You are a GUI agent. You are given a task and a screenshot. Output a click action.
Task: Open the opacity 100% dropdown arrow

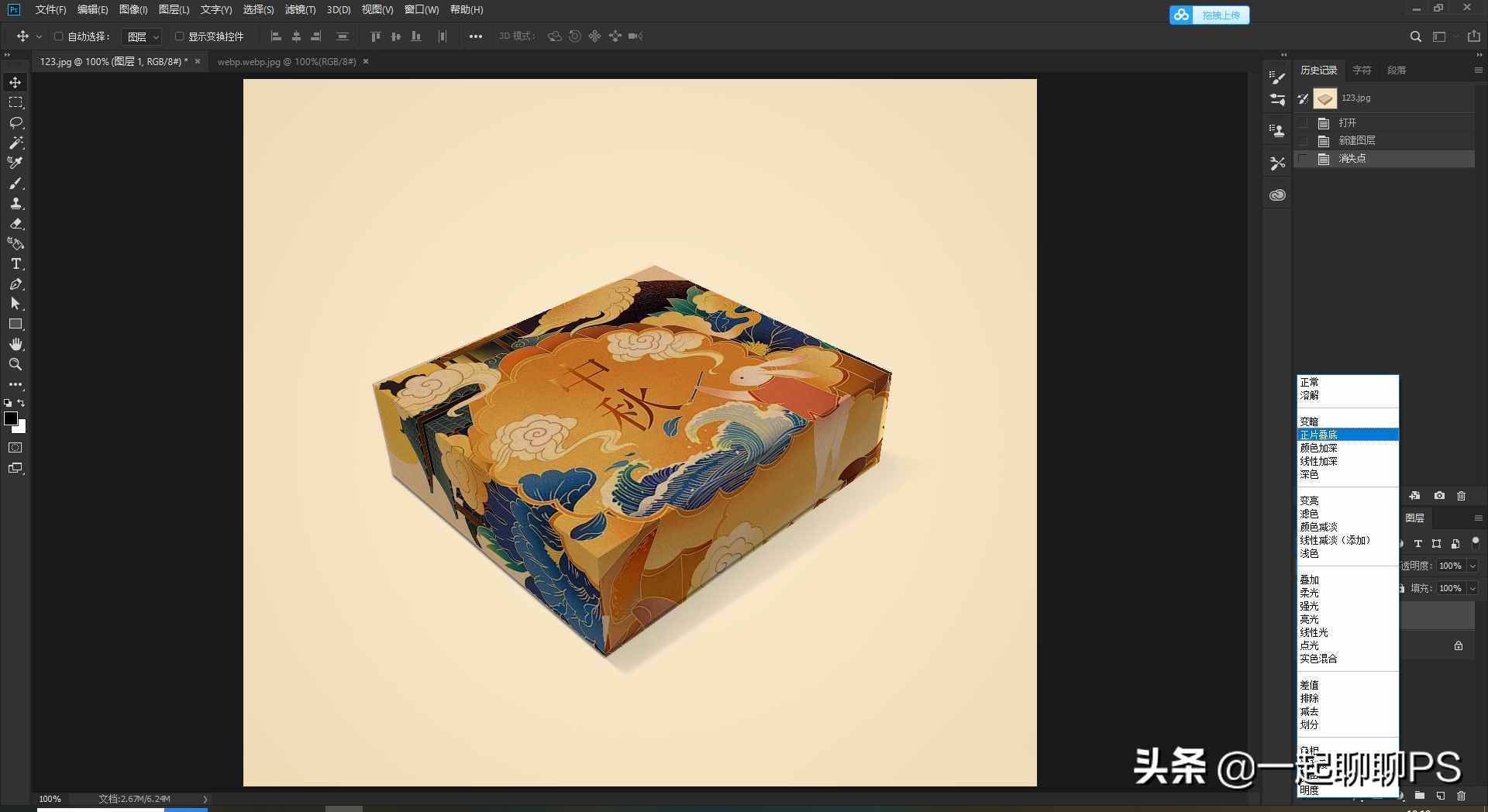[1472, 566]
